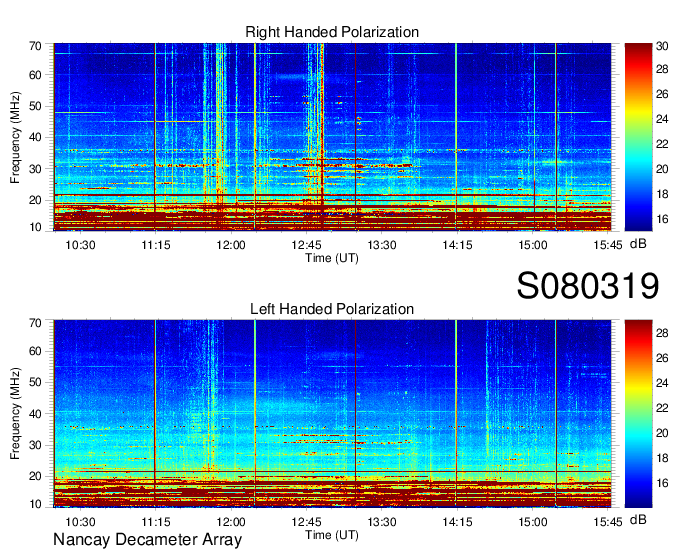Click the Left Handed Polarization color bar

coord(638,414)
